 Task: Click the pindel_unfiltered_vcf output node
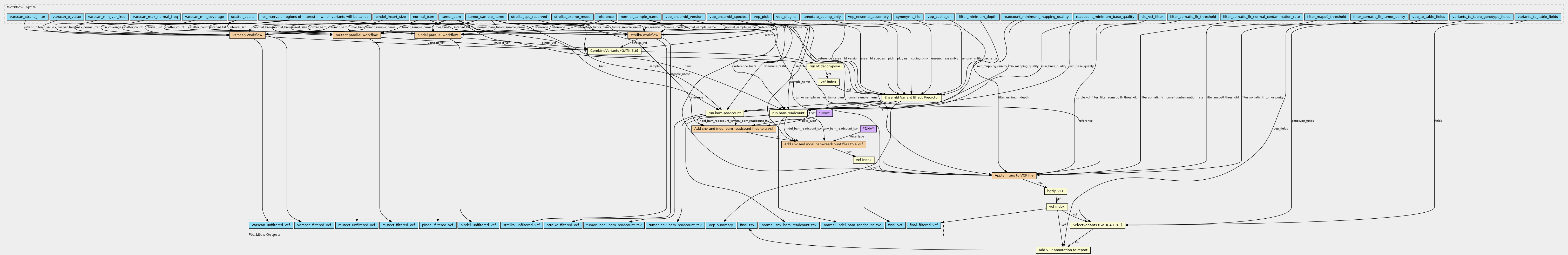(x=478, y=225)
